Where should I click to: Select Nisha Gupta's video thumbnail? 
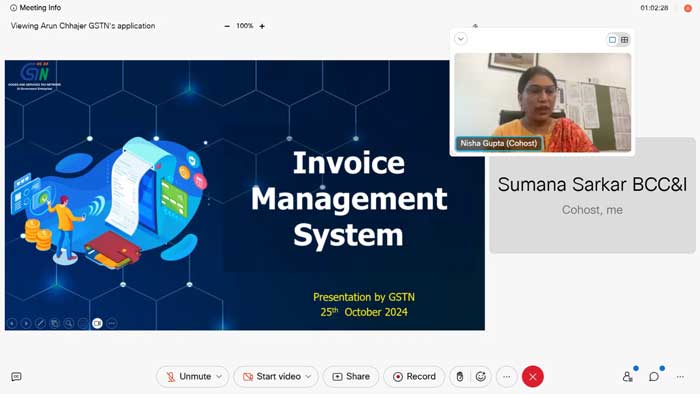click(x=542, y=102)
